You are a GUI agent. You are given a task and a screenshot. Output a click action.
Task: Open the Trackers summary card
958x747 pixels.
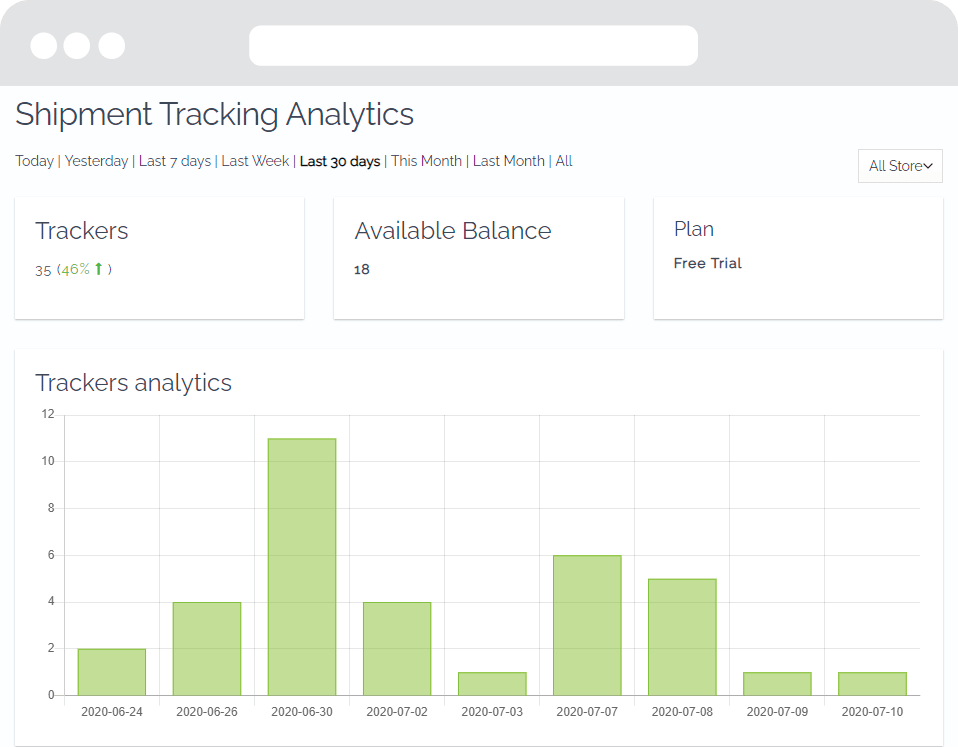pyautogui.click(x=159, y=258)
